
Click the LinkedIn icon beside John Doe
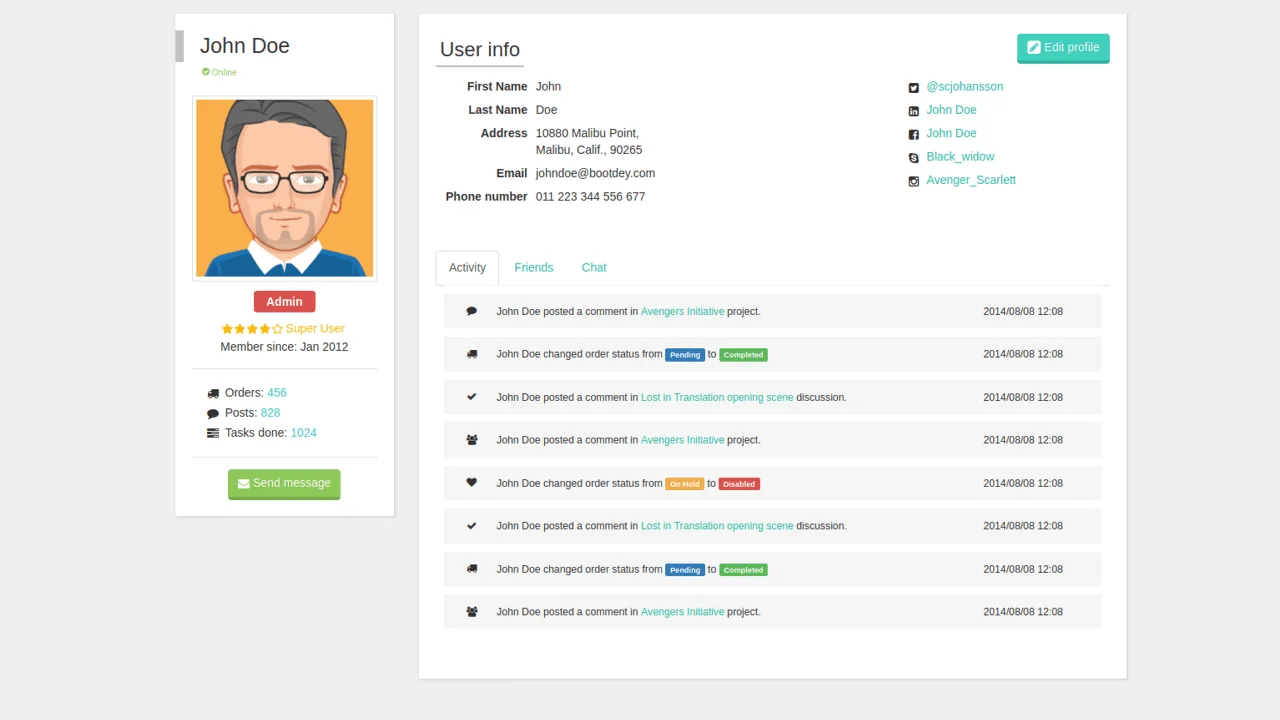click(913, 110)
